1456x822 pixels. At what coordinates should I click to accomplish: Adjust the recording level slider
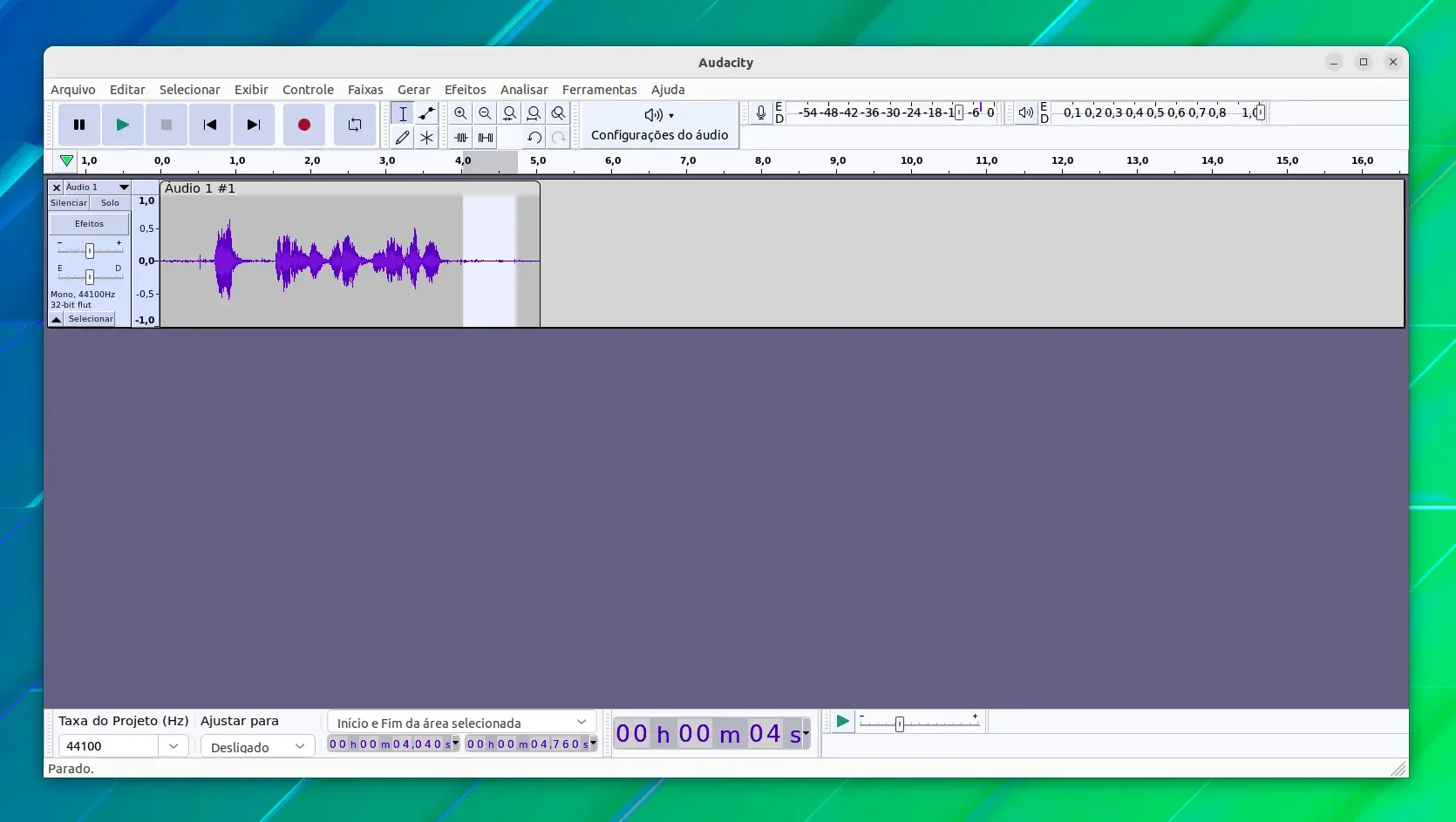point(959,112)
